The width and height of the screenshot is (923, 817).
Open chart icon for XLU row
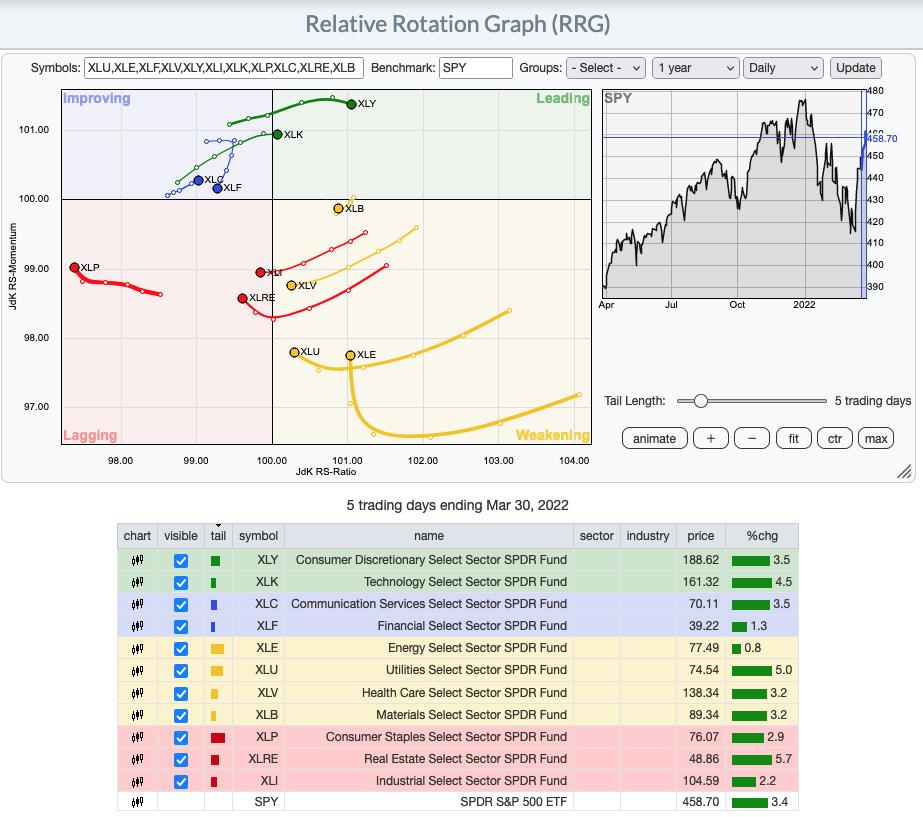click(137, 670)
